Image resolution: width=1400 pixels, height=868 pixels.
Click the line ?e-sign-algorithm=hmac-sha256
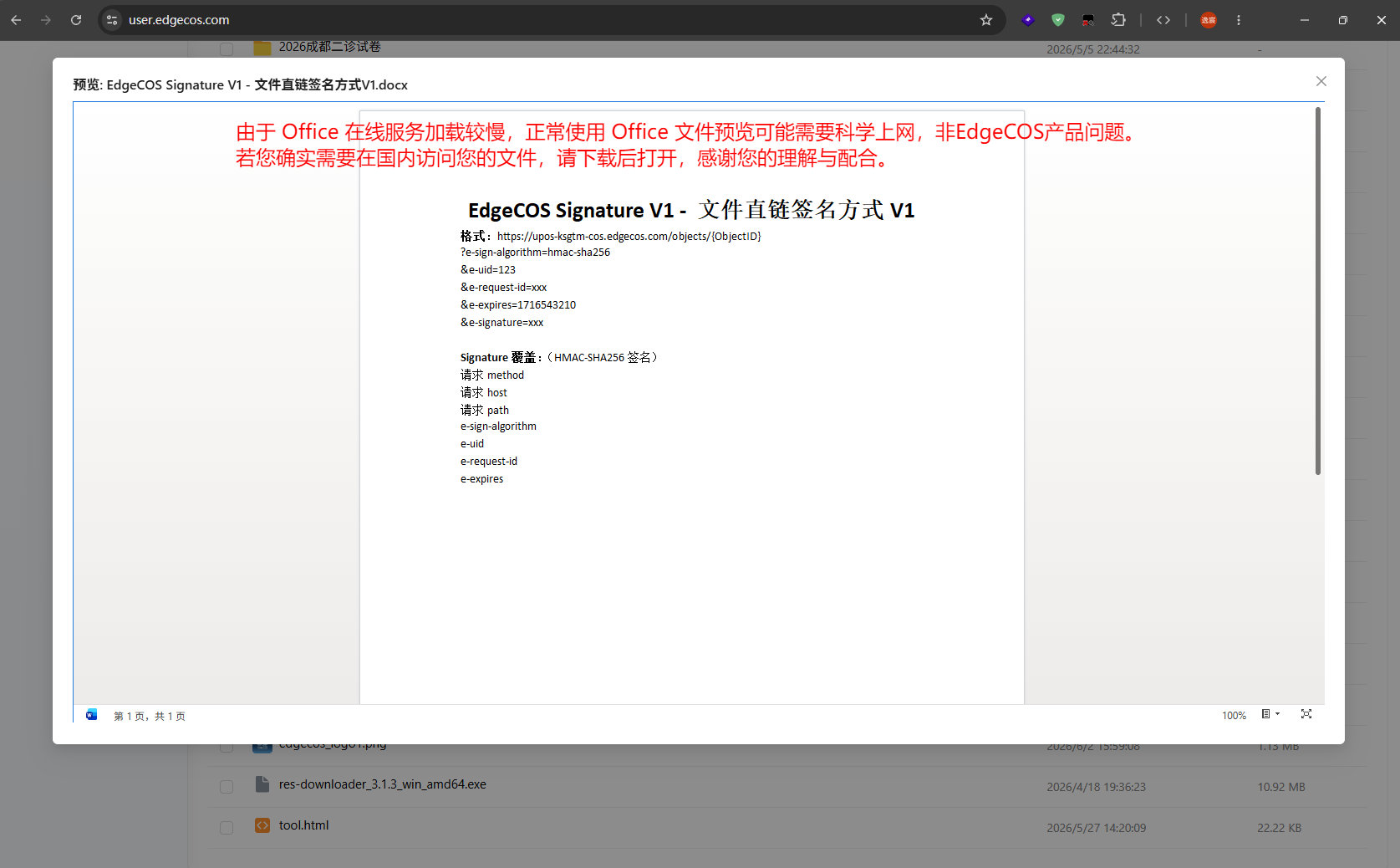point(535,253)
